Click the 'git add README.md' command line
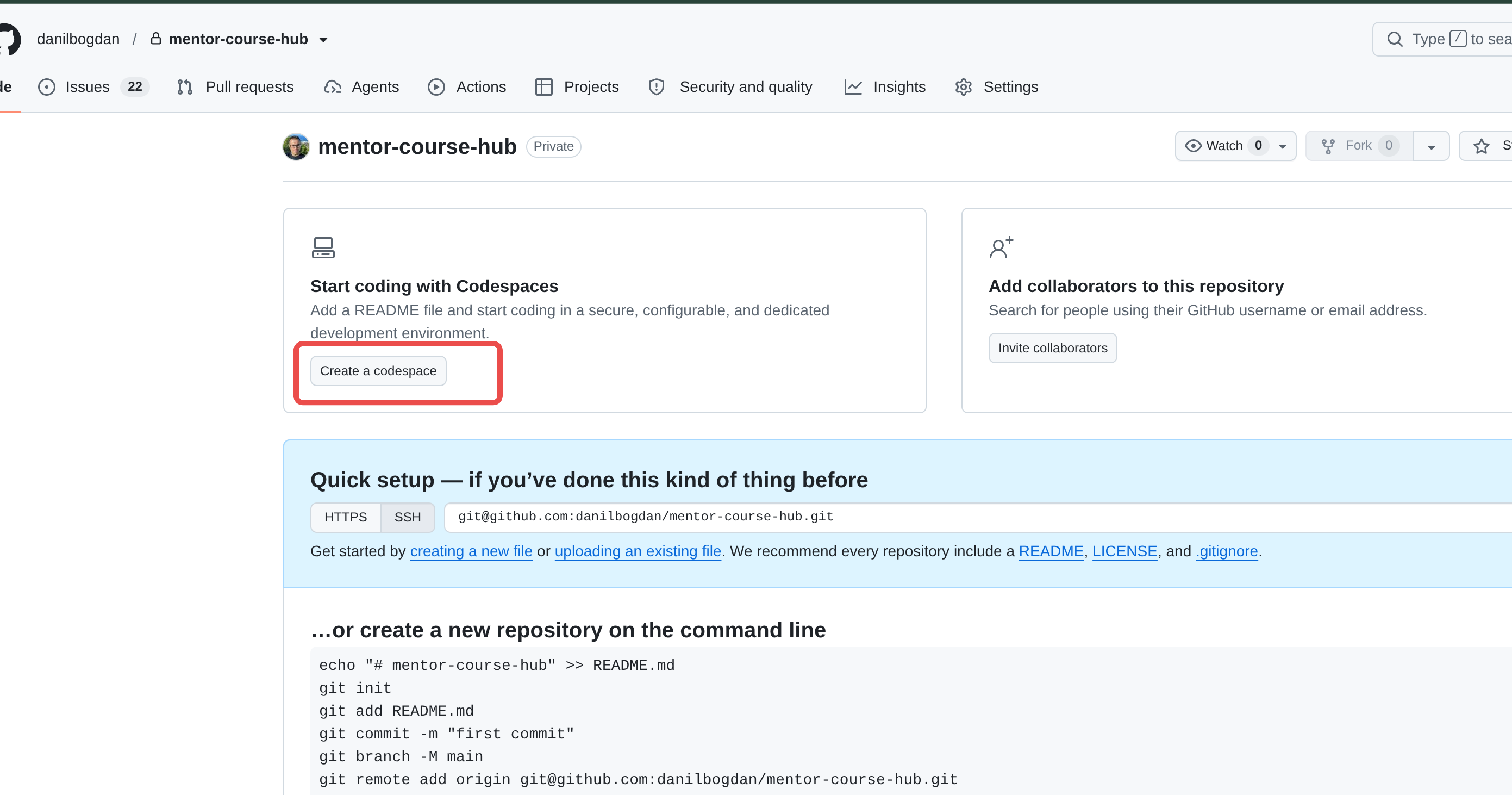Screen dimensions: 1512x795 click(x=396, y=711)
